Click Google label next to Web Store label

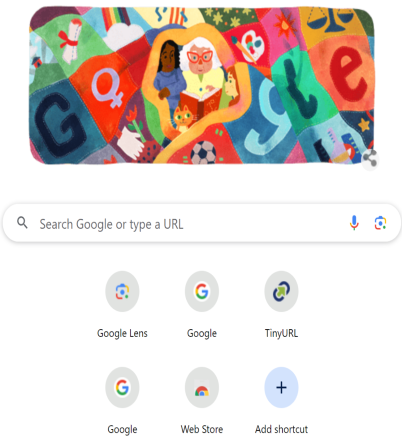tap(122, 429)
